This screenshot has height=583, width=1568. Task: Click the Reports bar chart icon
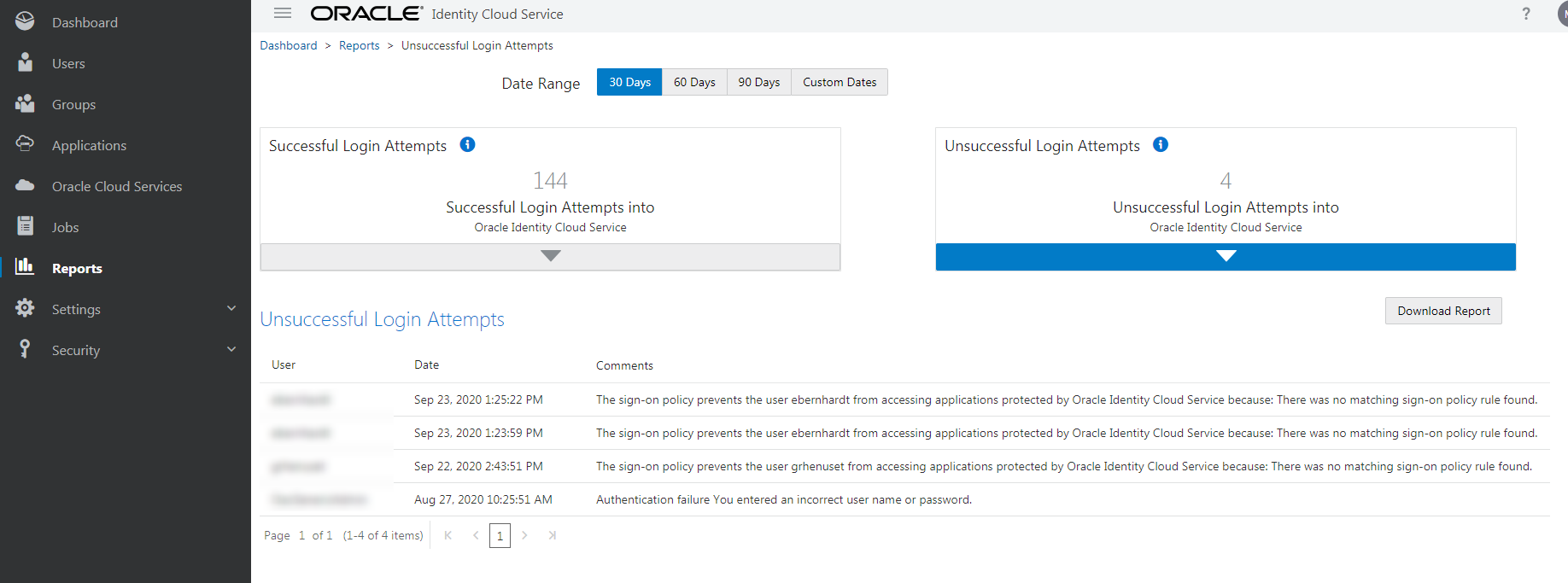25,266
